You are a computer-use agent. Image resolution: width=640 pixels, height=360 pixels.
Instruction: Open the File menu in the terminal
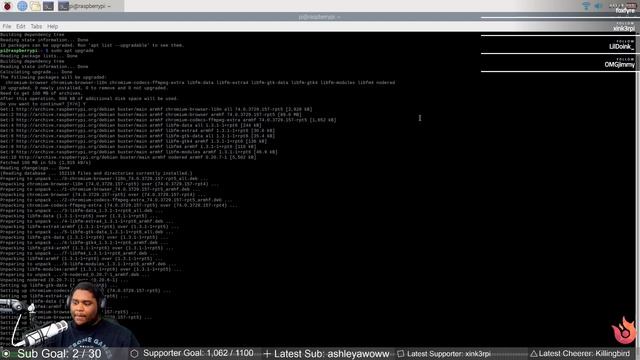tap(7, 27)
